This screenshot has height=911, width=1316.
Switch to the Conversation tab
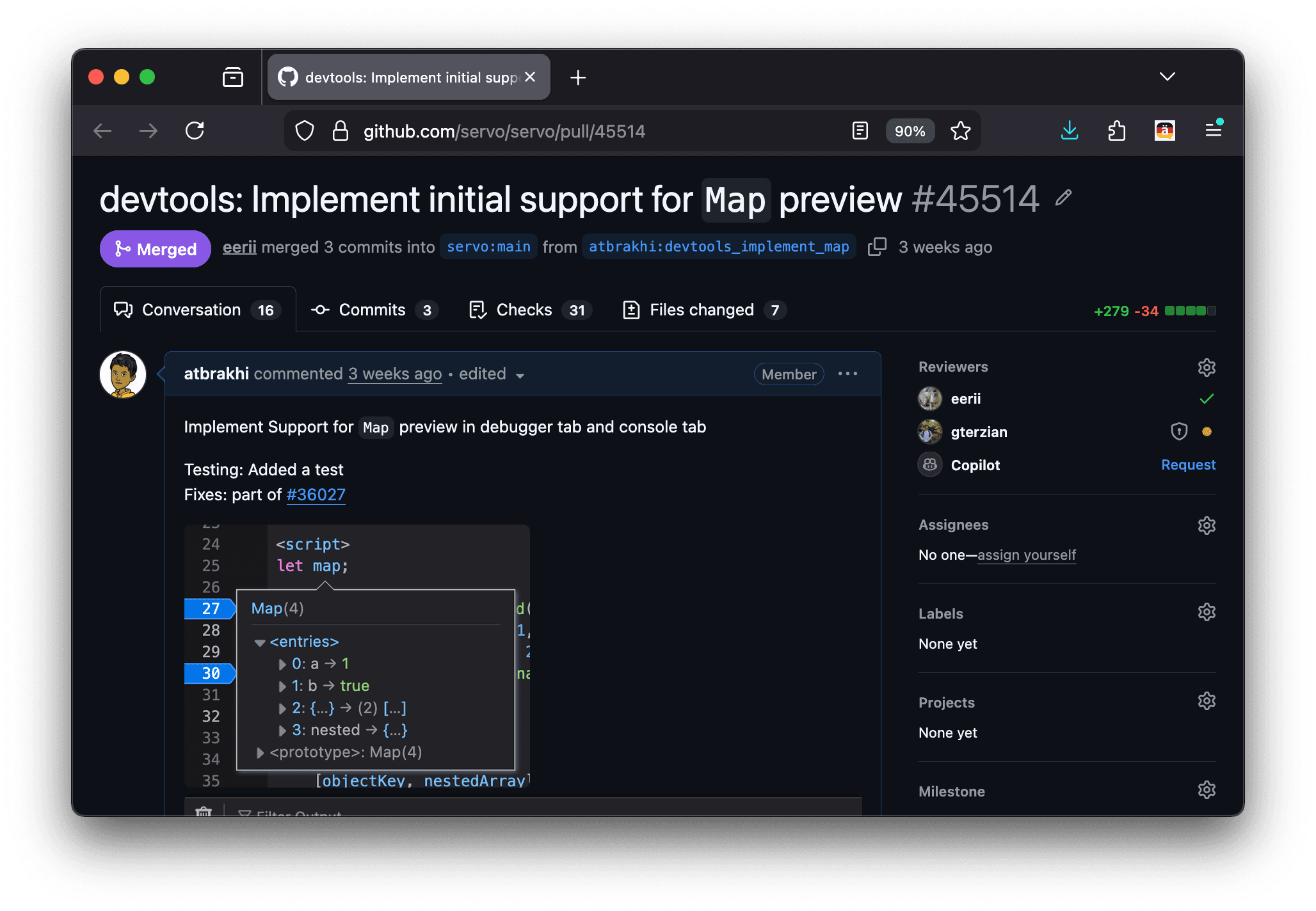(198, 310)
